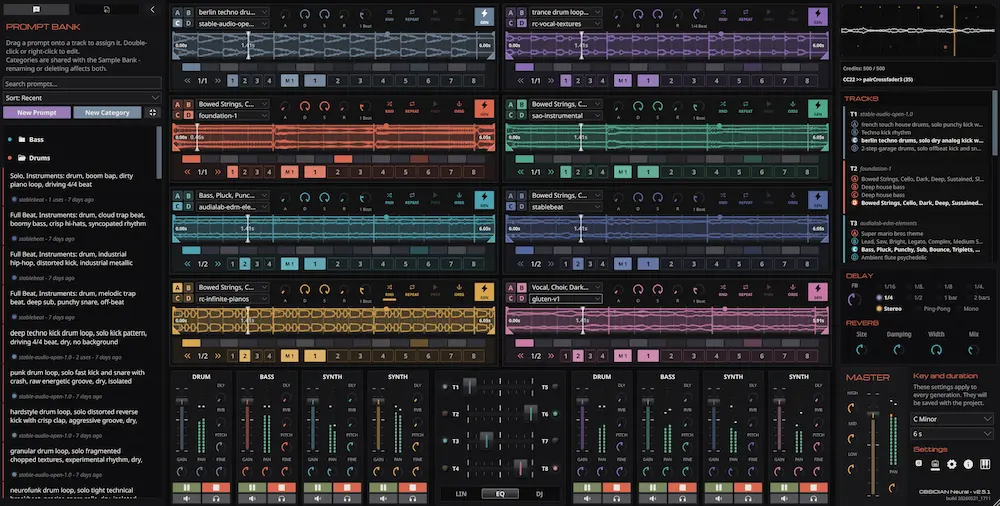The width and height of the screenshot is (1000, 506).
Task: Click the REPEAT icon on the orange Bowed Strings track
Action: tap(412, 107)
